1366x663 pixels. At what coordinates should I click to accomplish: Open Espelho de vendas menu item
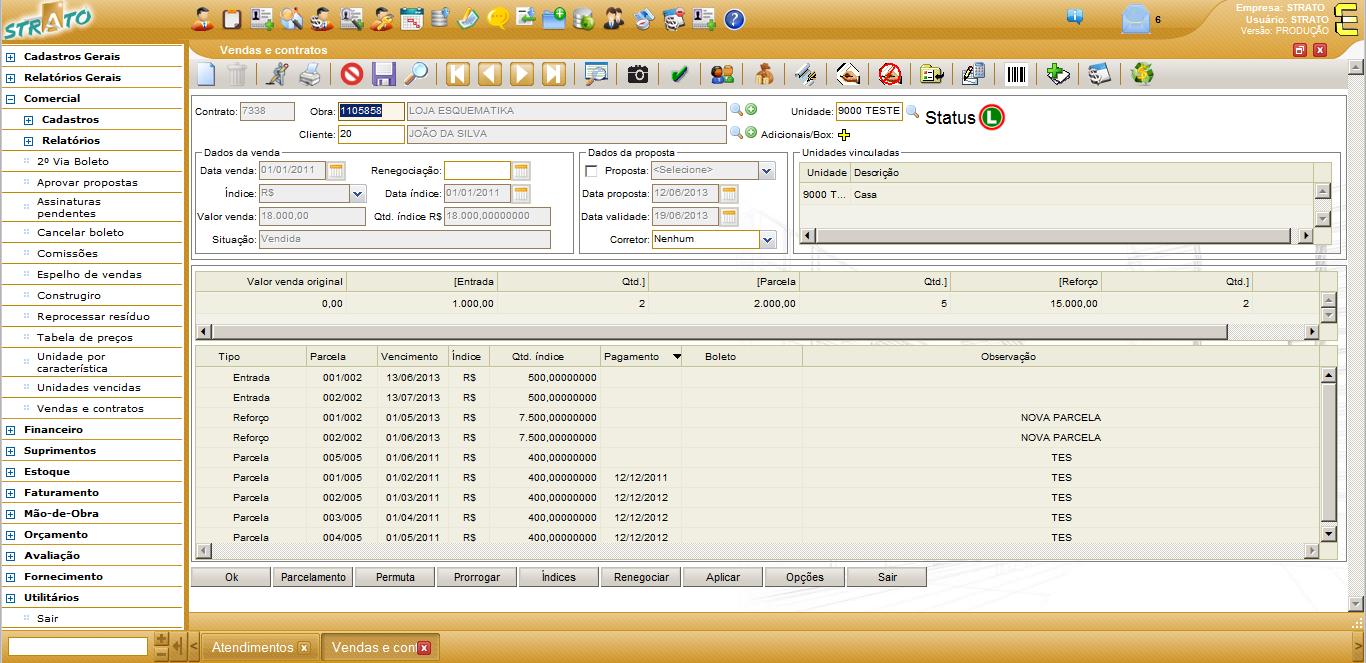tap(89, 275)
